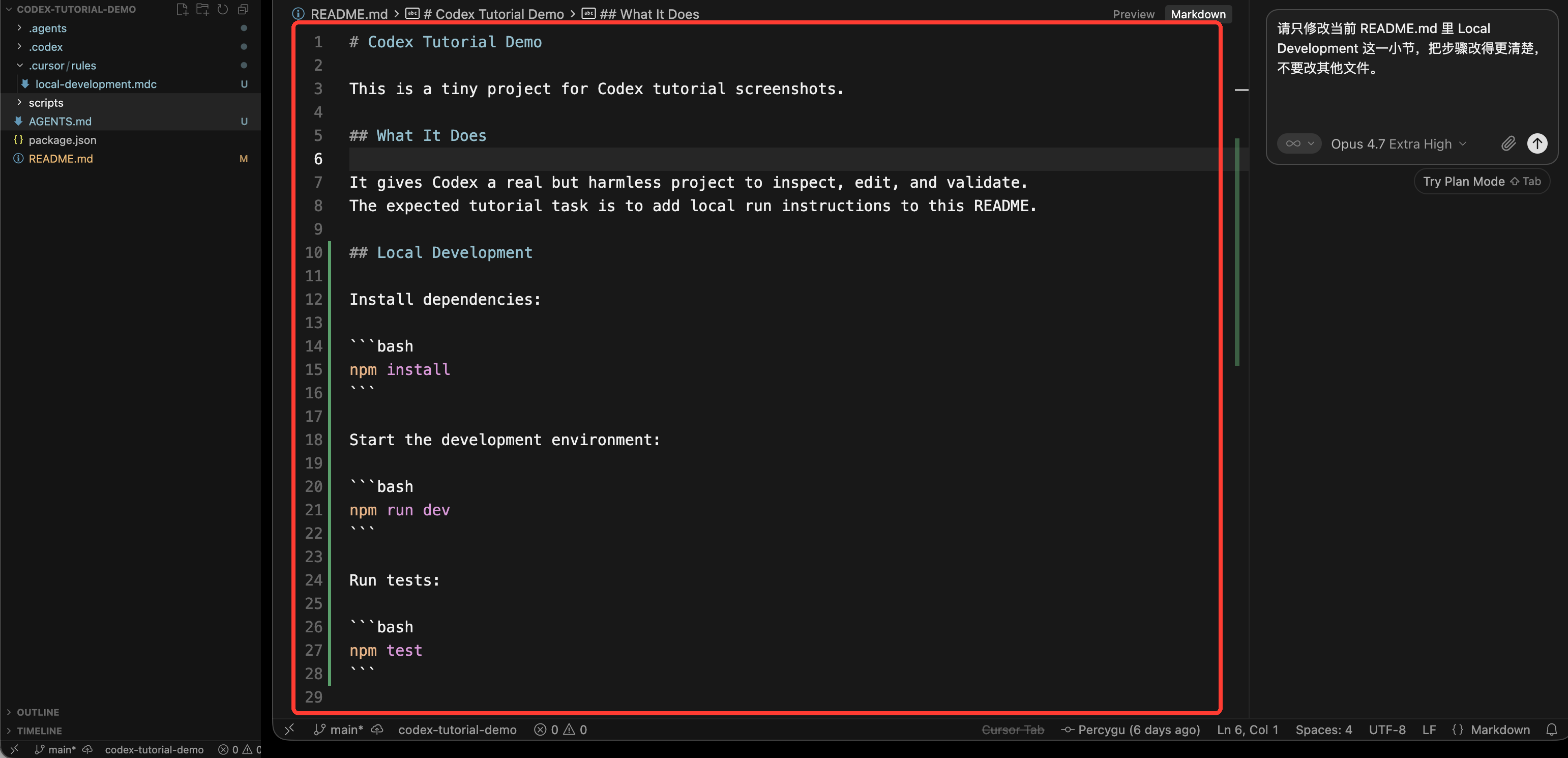Toggle Cursor Tab in status bar

(1013, 730)
